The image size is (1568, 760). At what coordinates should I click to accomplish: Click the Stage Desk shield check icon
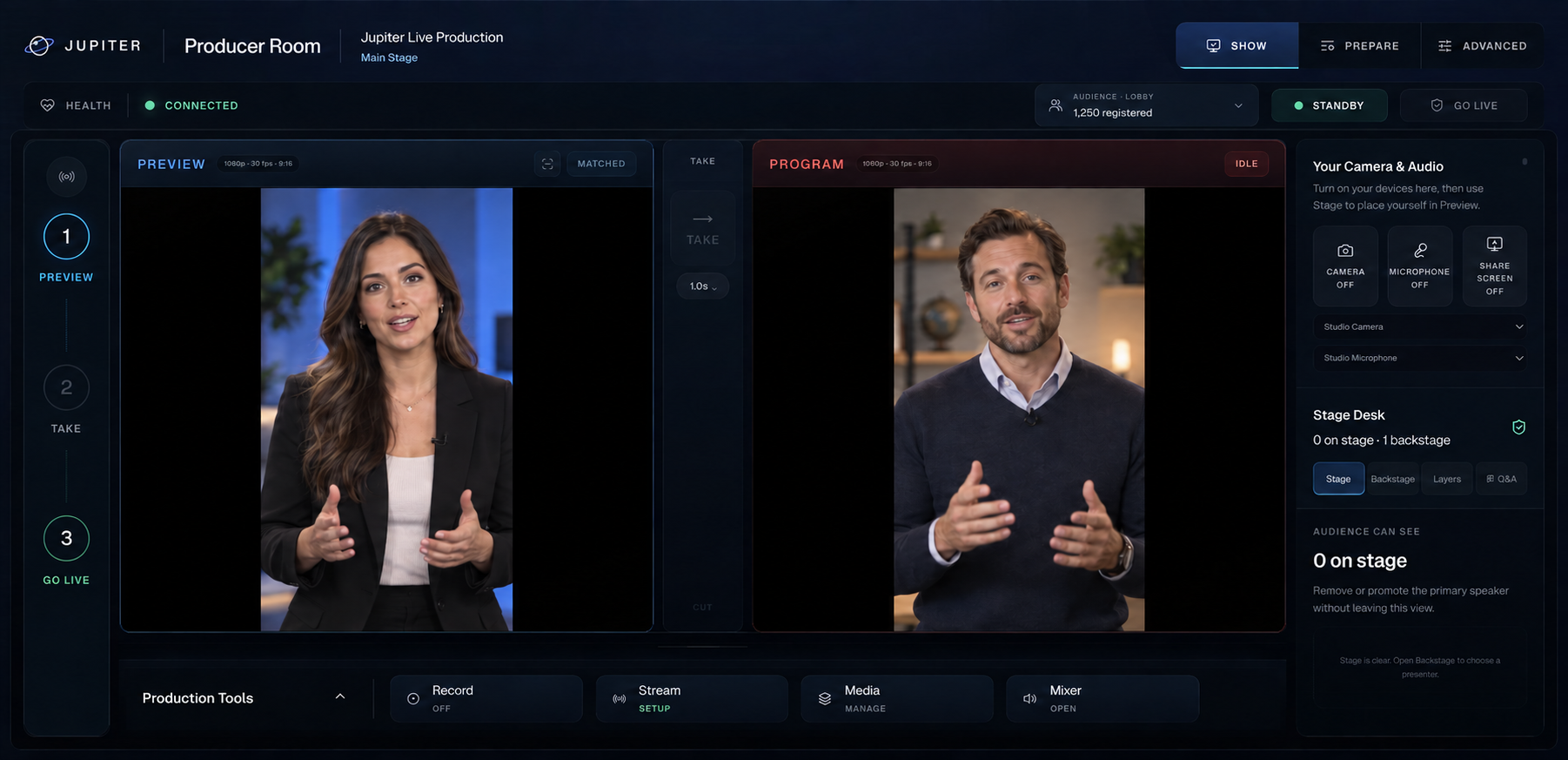[1518, 427]
